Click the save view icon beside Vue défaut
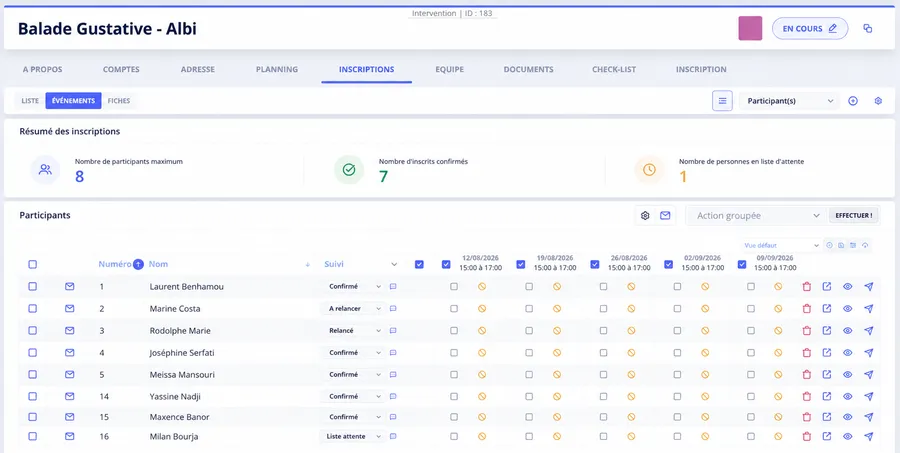The width and height of the screenshot is (900, 453). [841, 245]
